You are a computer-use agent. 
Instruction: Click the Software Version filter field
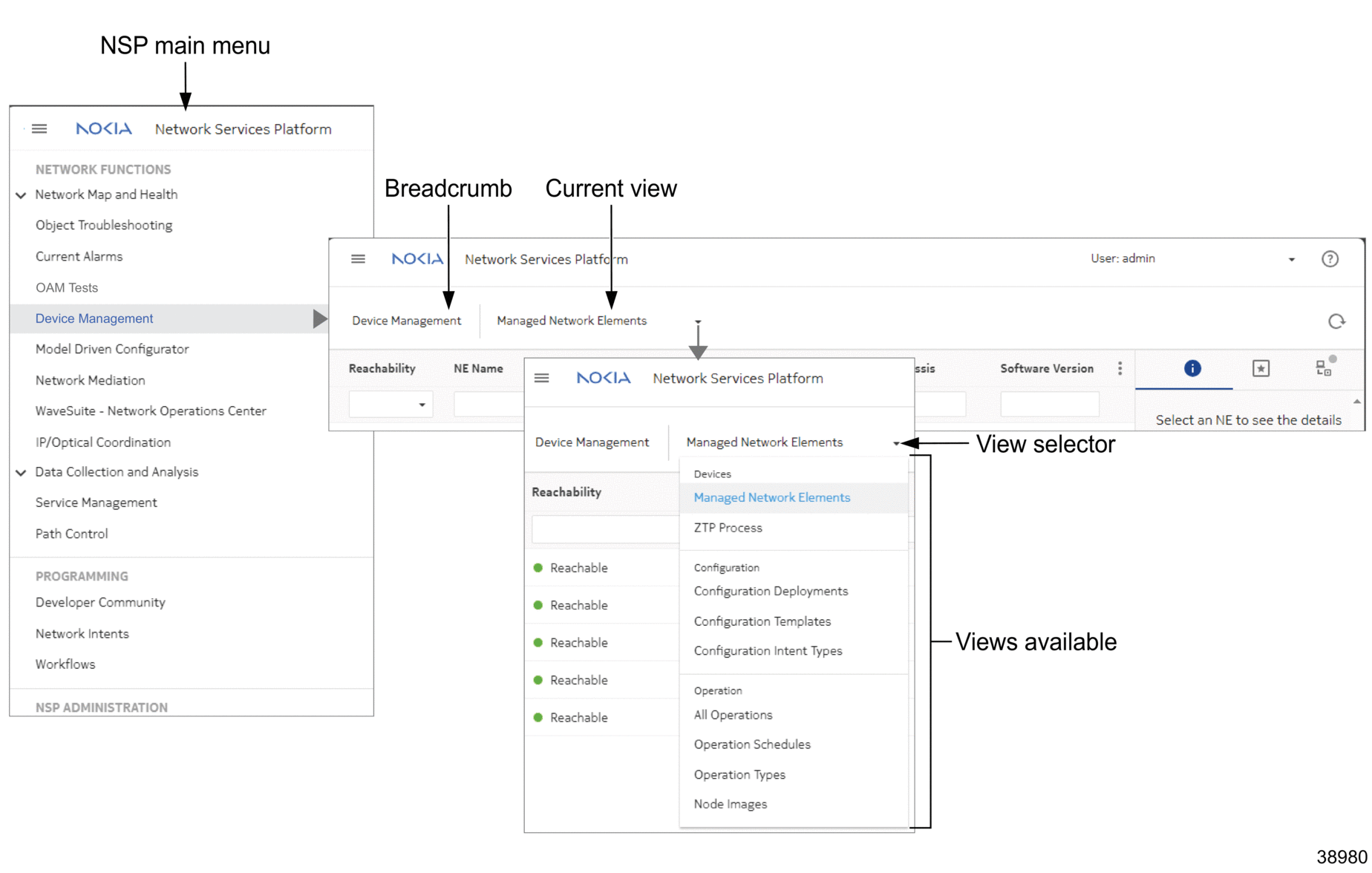[1050, 405]
